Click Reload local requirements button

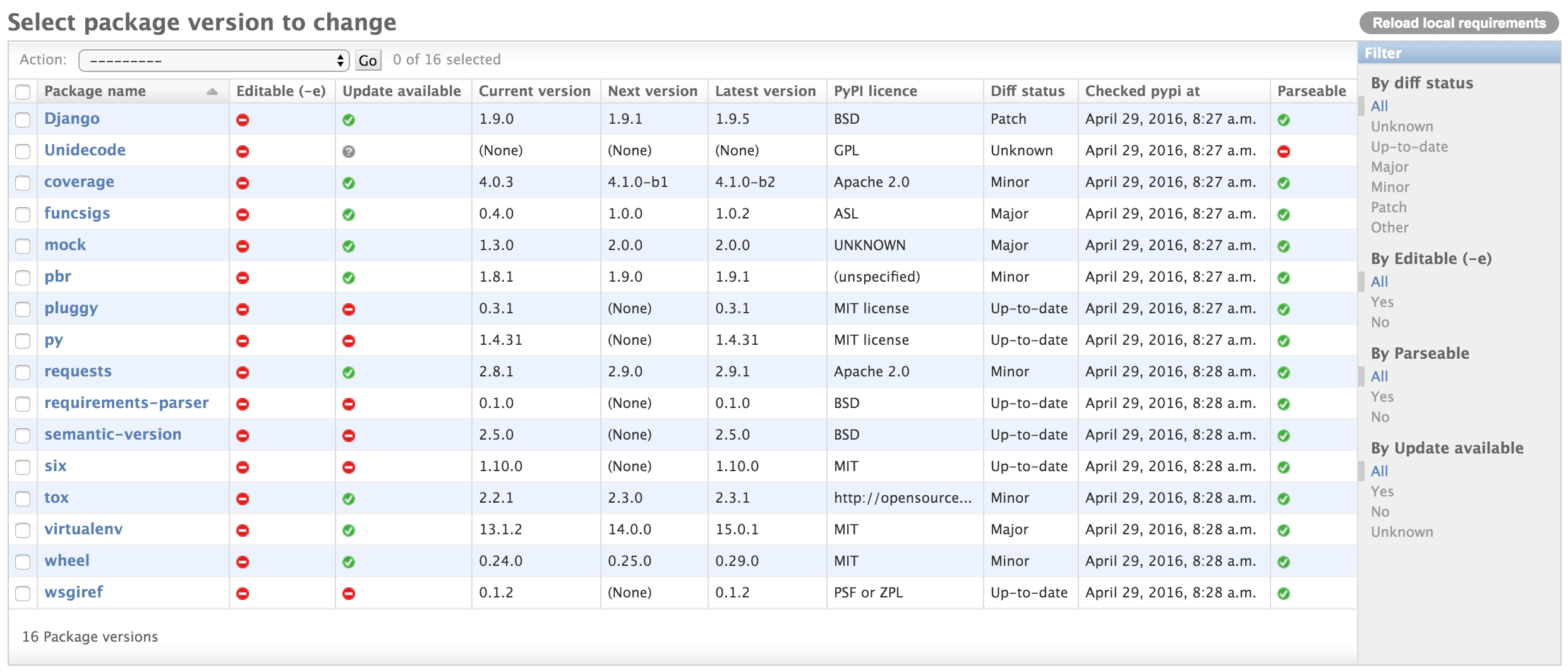[1459, 23]
